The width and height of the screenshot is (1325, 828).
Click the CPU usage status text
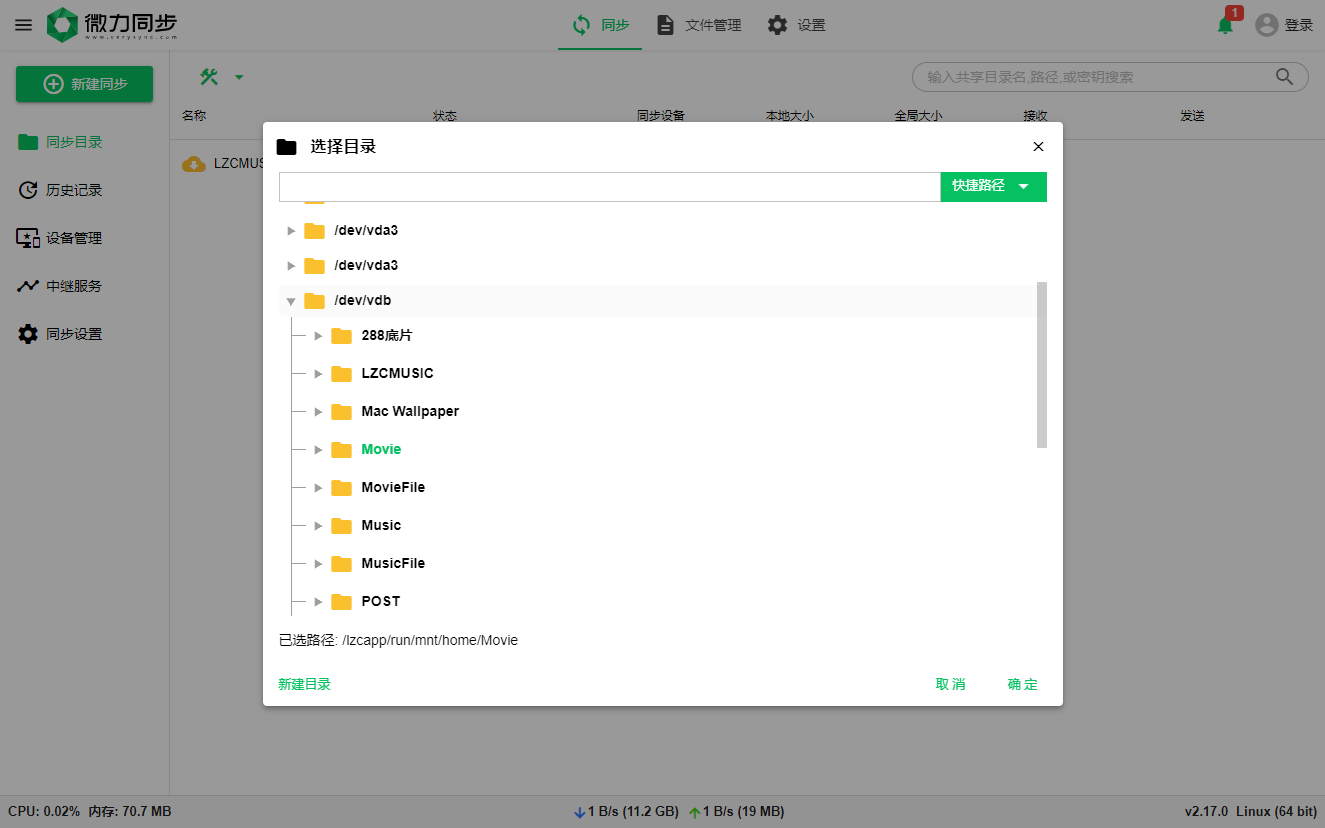(x=44, y=811)
